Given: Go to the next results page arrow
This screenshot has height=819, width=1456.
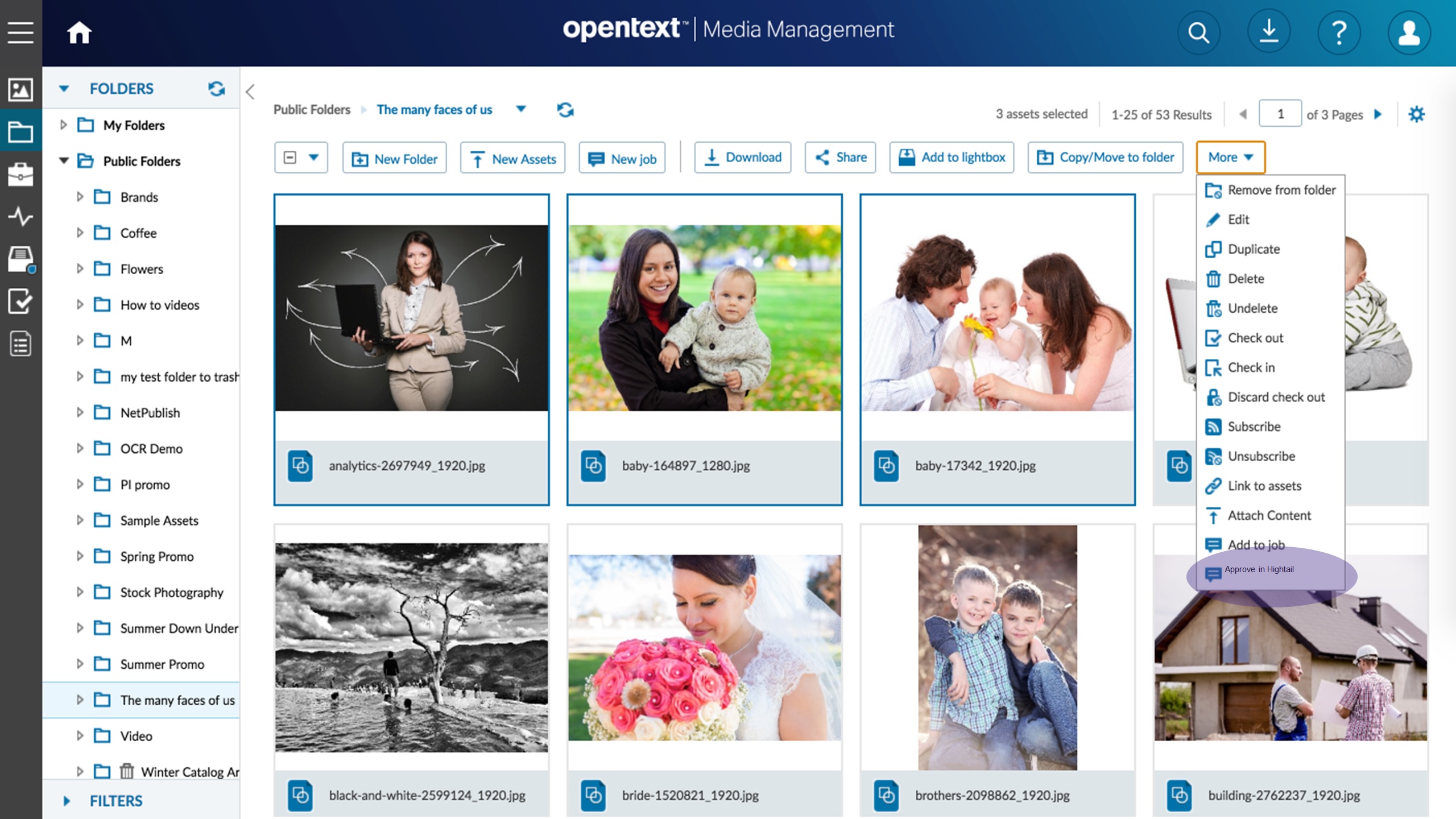Looking at the screenshot, I should coord(1378,114).
